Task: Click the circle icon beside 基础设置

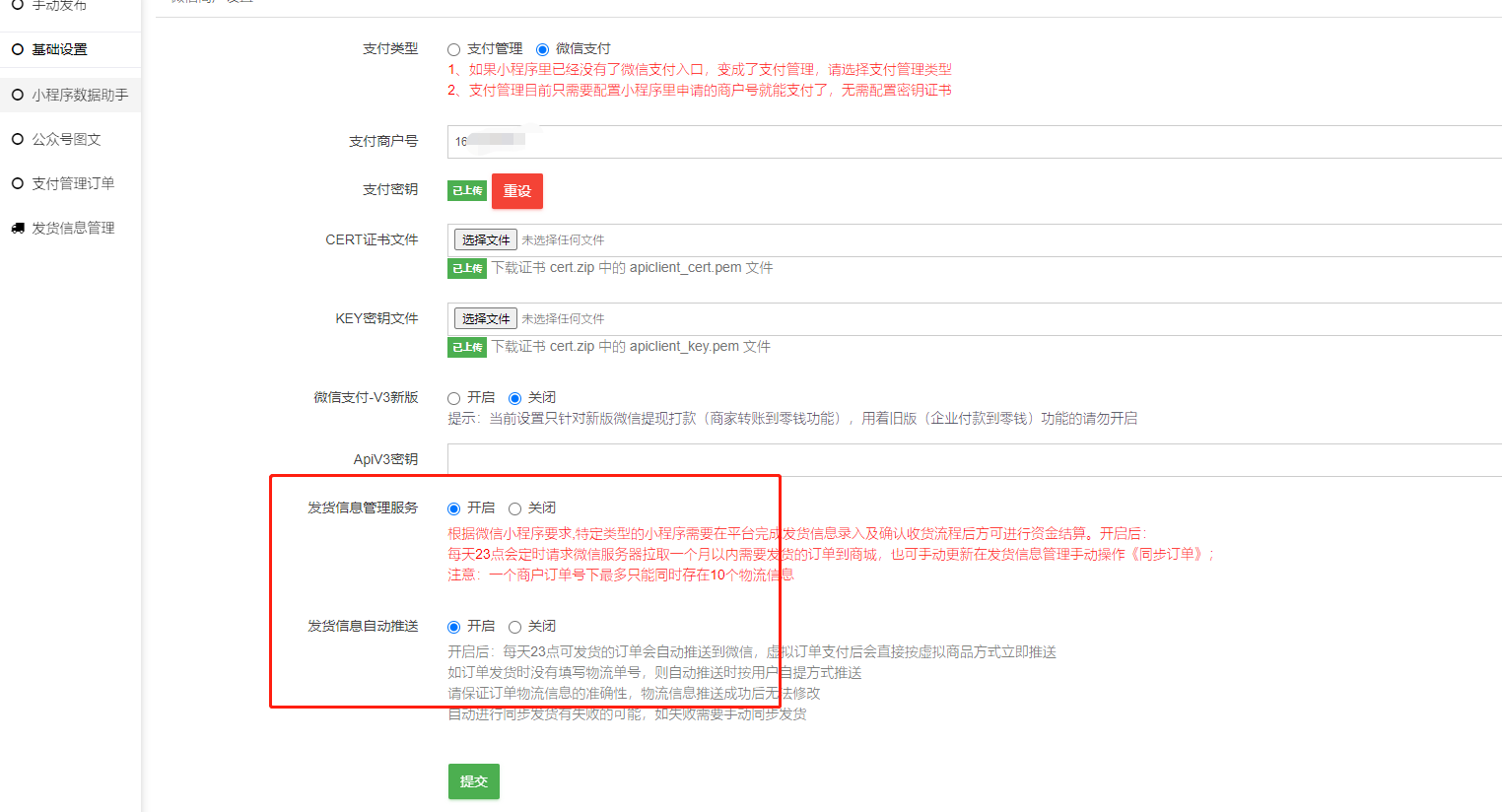Action: click(x=18, y=49)
